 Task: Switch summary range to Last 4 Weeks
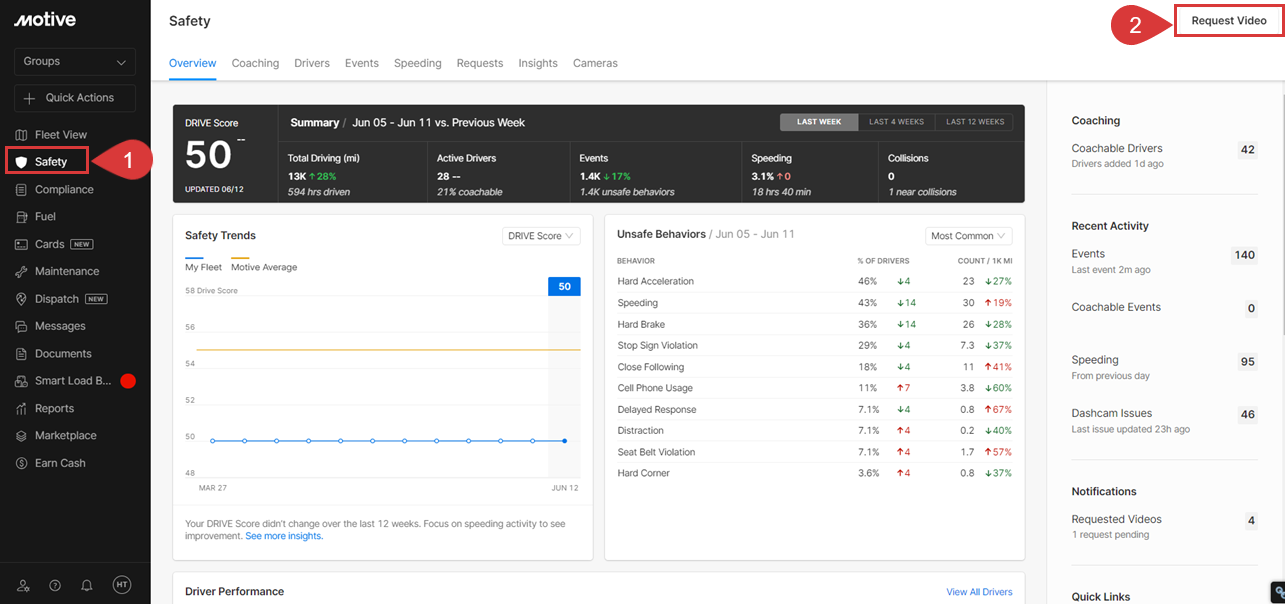(896, 122)
